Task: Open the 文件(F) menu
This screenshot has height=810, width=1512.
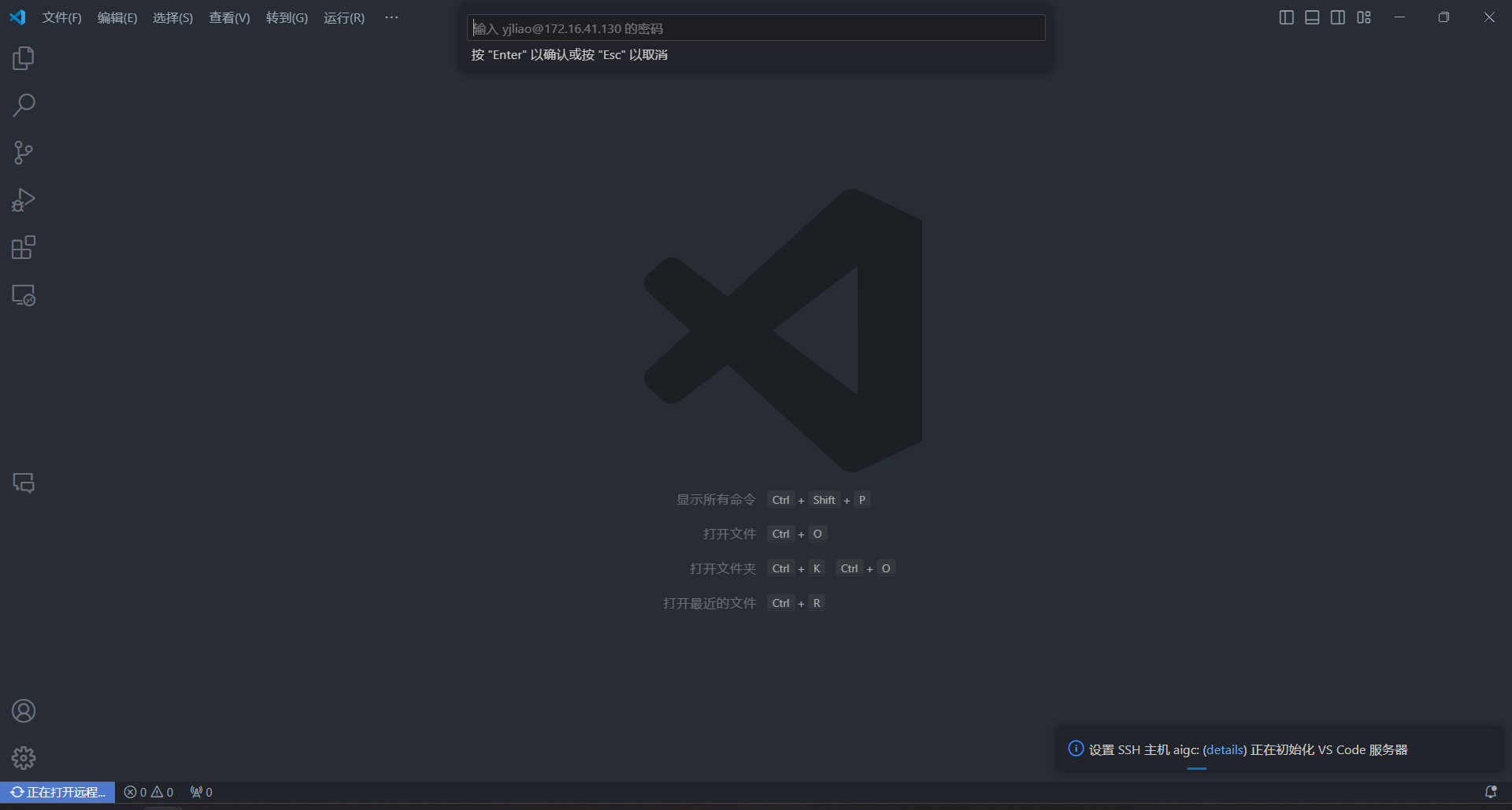Action: coord(61,17)
